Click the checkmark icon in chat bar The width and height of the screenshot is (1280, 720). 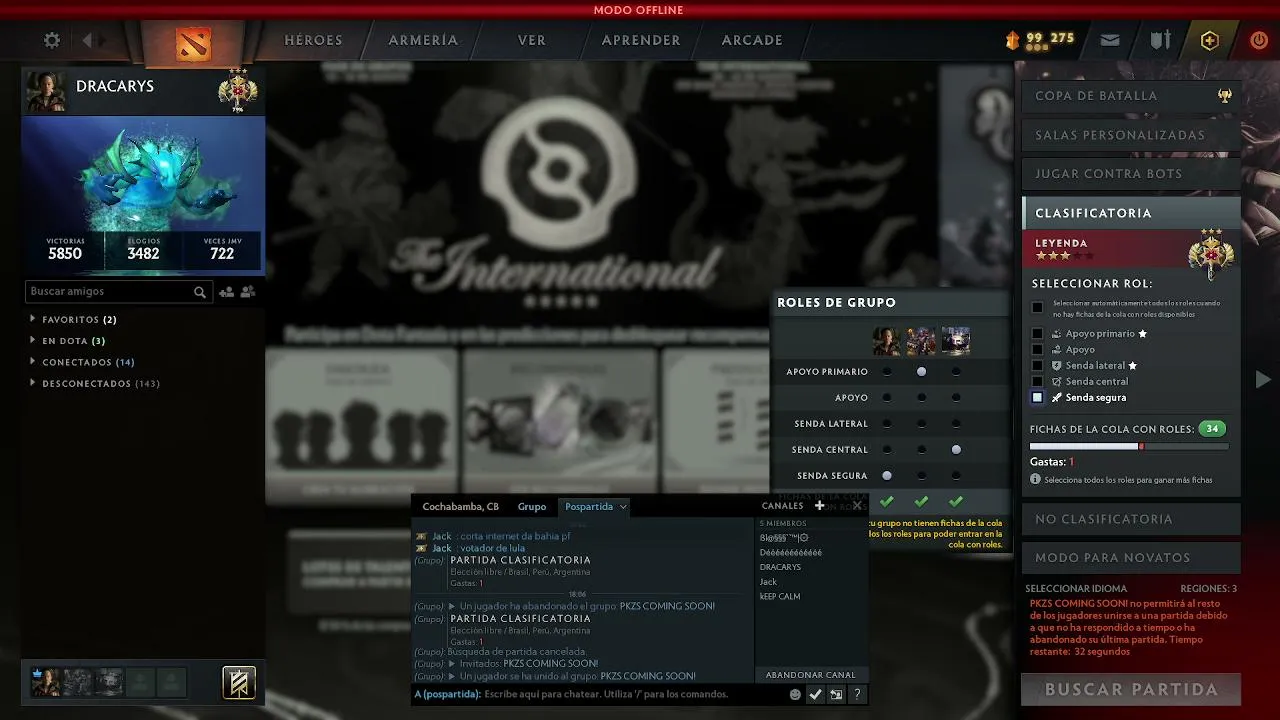(816, 694)
